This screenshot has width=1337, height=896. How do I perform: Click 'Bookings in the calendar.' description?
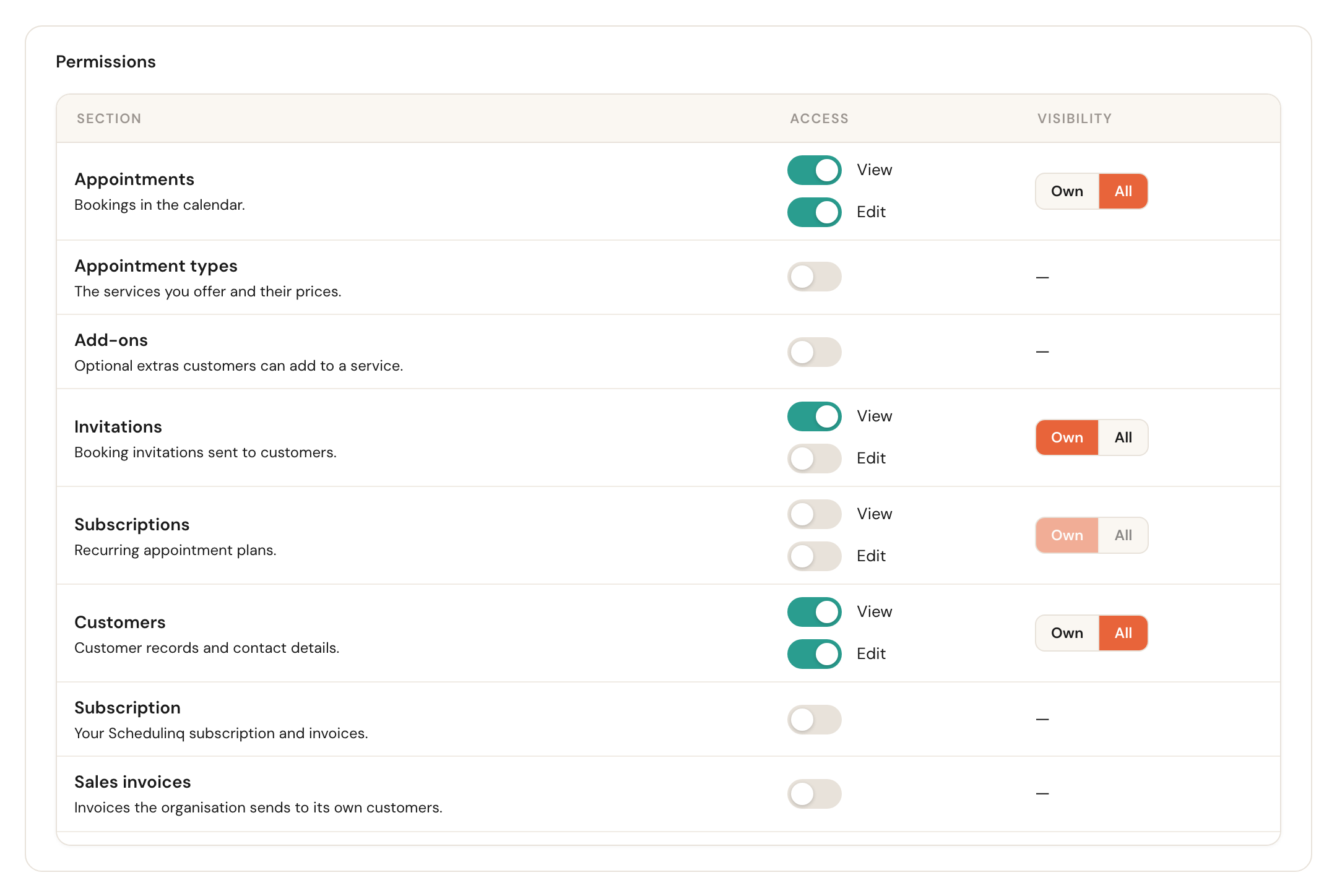click(x=160, y=205)
